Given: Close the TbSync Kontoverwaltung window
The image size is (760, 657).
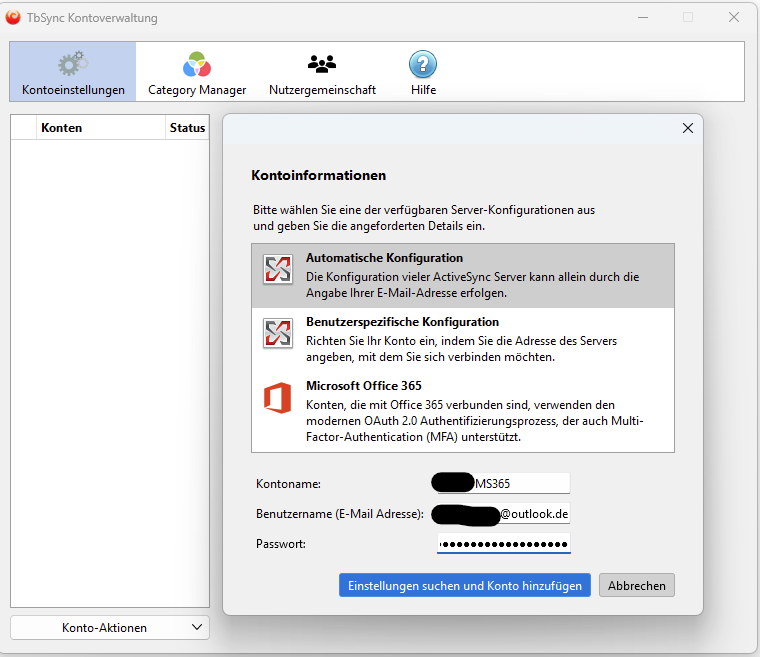Looking at the screenshot, I should [734, 17].
